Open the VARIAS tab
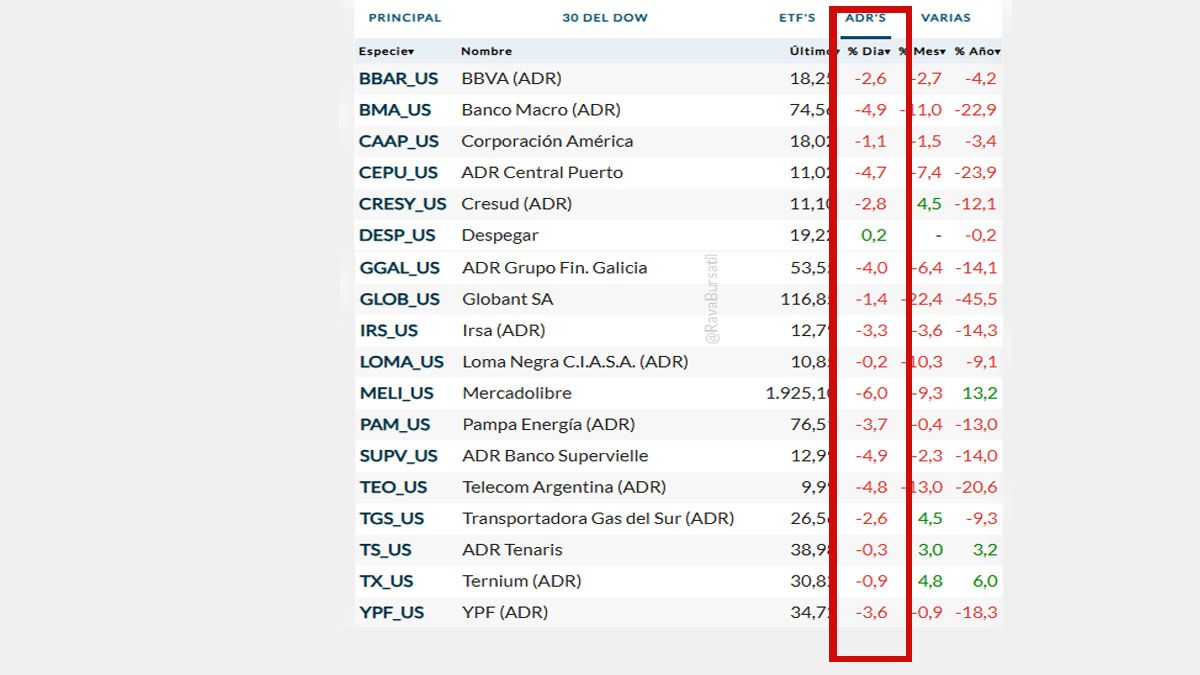 pos(945,17)
